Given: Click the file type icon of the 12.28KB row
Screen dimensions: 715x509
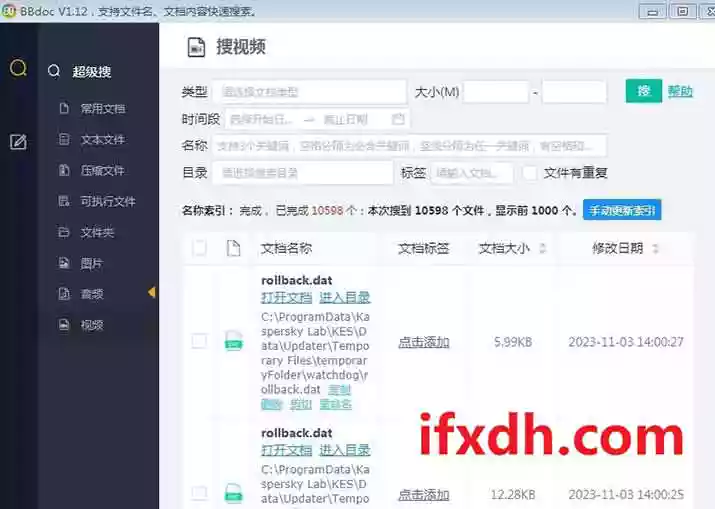Looking at the screenshot, I should click(x=233, y=493).
